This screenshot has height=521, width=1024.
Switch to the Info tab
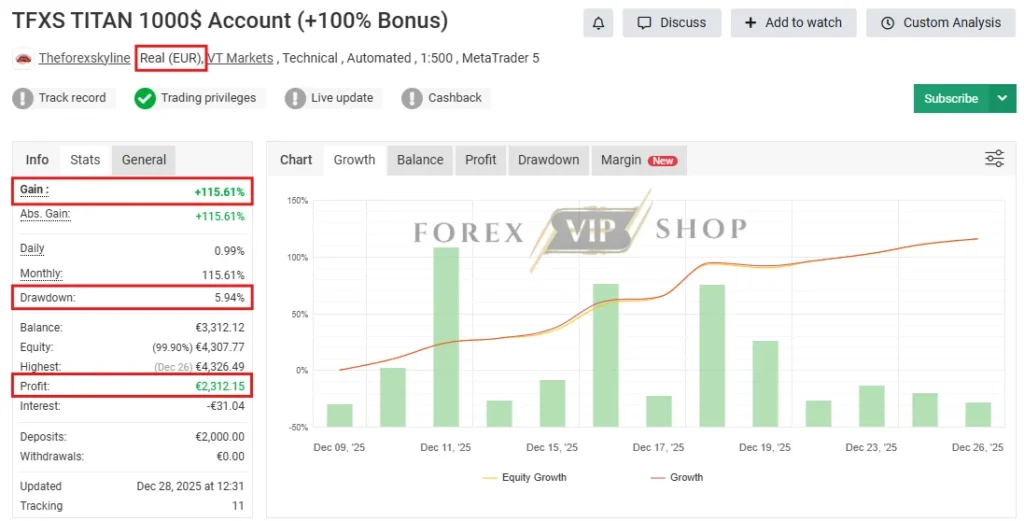37,160
